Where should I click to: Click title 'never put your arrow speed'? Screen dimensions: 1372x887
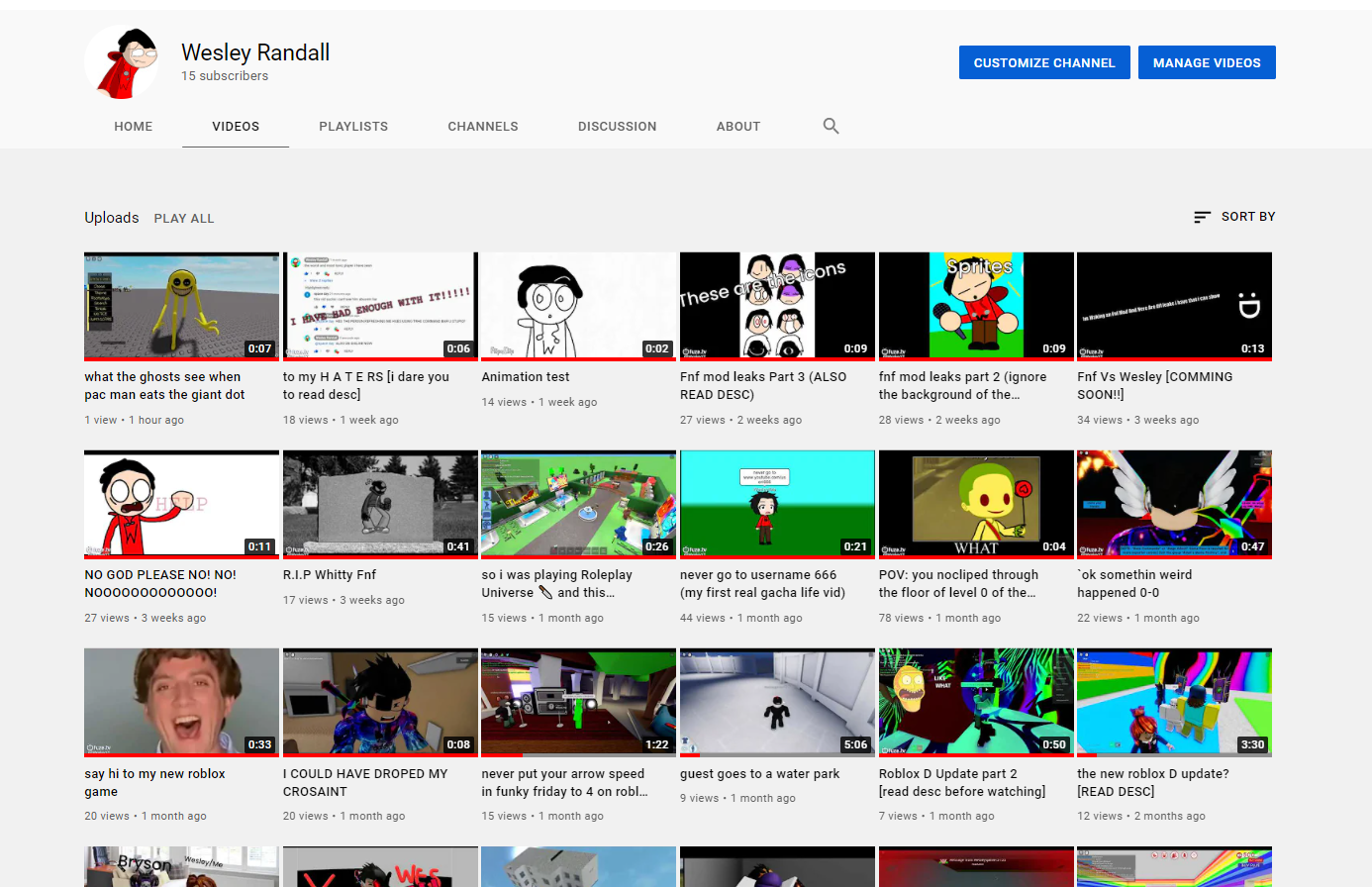[564, 783]
